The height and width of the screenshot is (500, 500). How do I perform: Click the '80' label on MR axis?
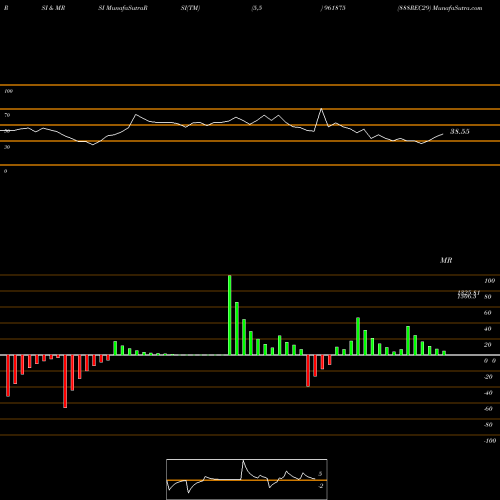(488, 297)
